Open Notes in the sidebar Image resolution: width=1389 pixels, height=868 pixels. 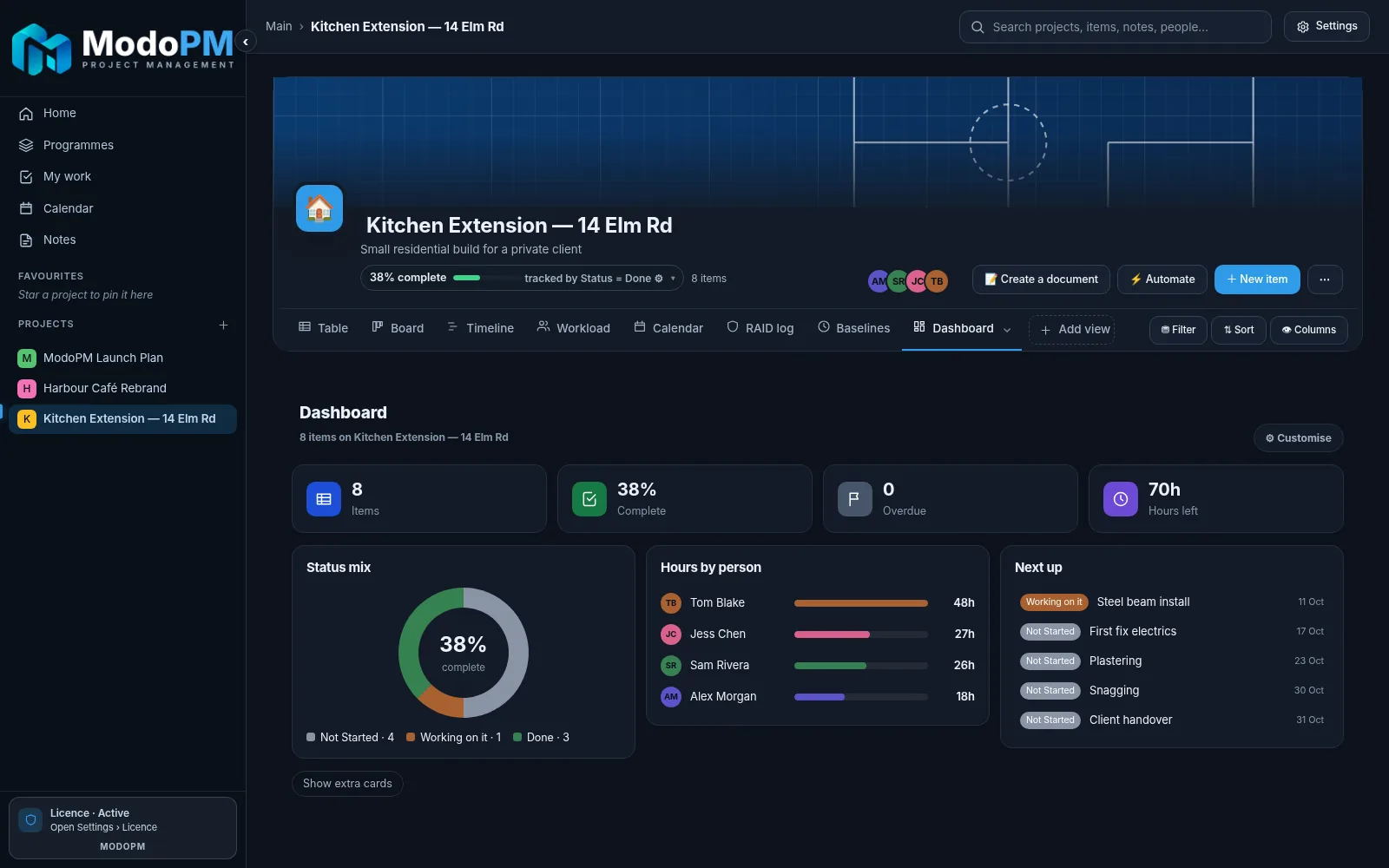click(x=122, y=240)
